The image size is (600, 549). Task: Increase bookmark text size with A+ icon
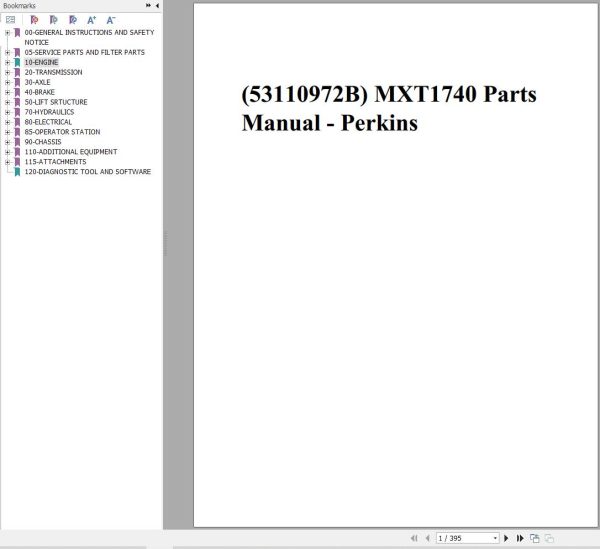pos(91,20)
